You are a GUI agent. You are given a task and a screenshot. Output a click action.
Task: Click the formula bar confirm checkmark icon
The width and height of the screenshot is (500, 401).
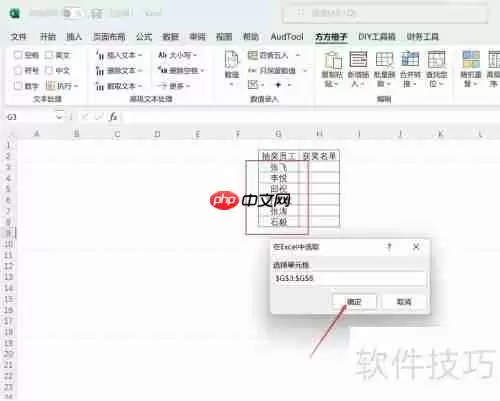(99, 117)
